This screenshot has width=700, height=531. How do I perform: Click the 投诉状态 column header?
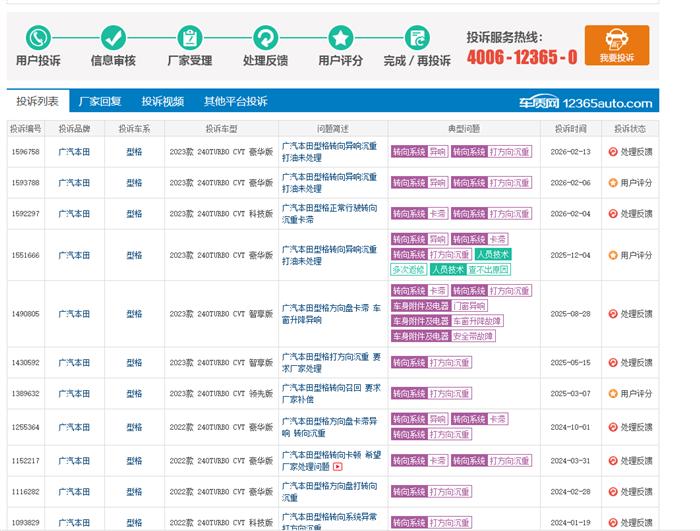pos(630,129)
